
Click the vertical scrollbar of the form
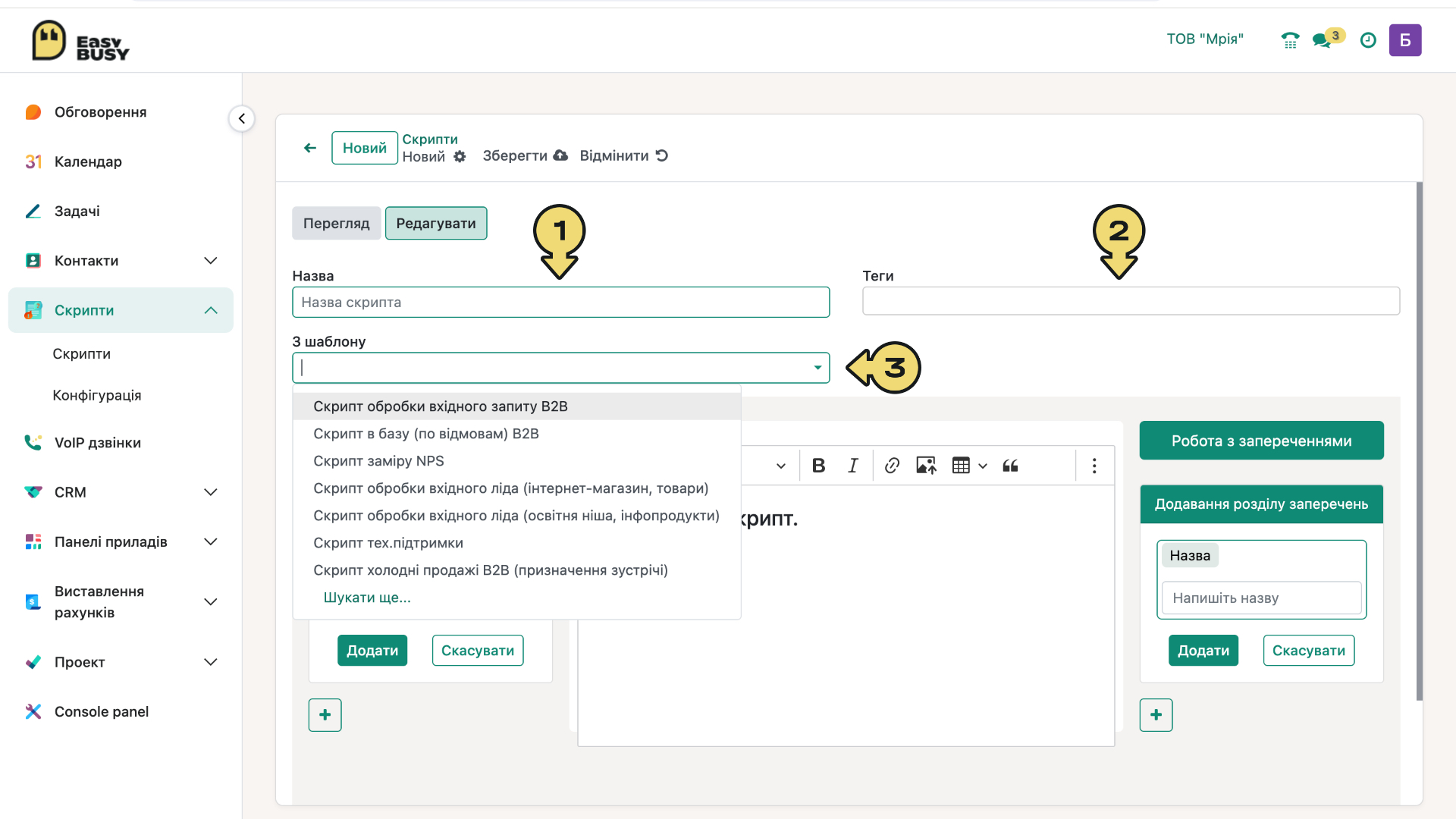pyautogui.click(x=1419, y=441)
